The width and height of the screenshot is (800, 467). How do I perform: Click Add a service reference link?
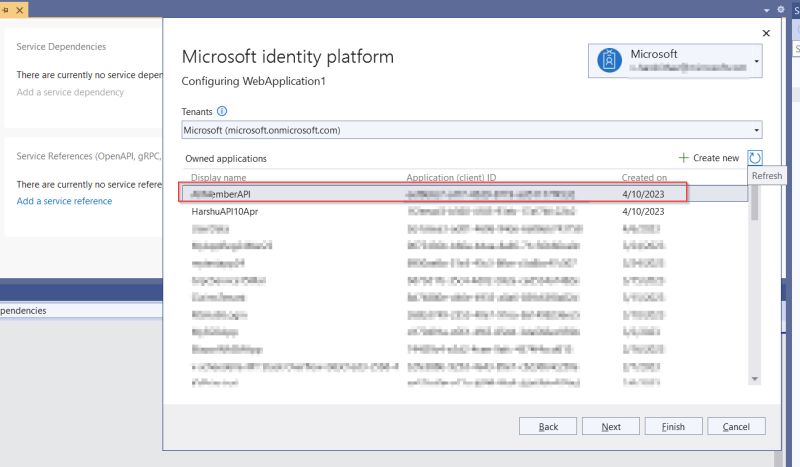coord(64,201)
